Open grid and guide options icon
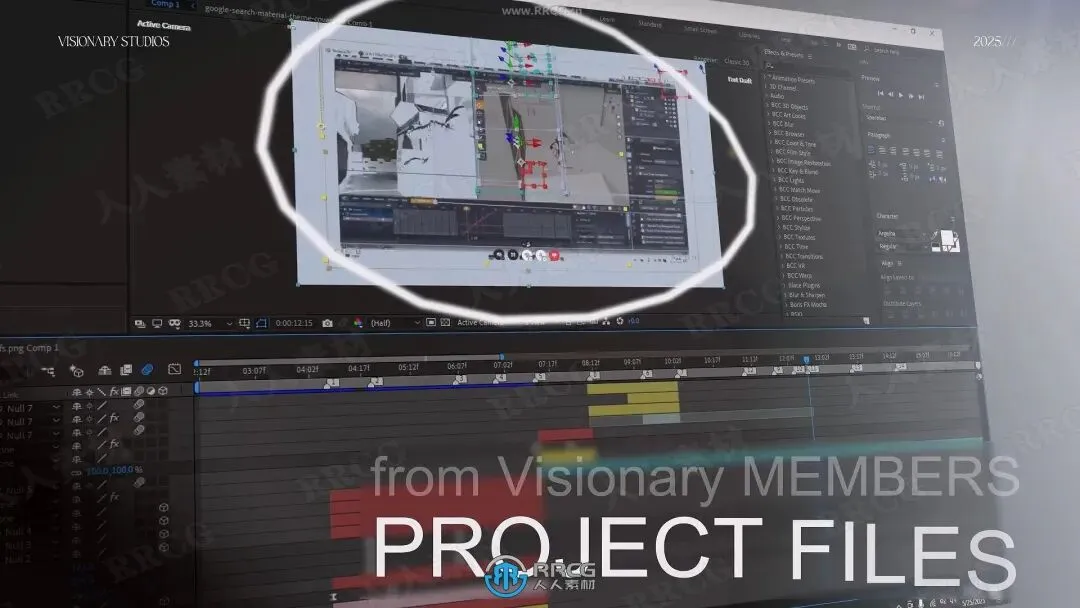 tap(244, 323)
